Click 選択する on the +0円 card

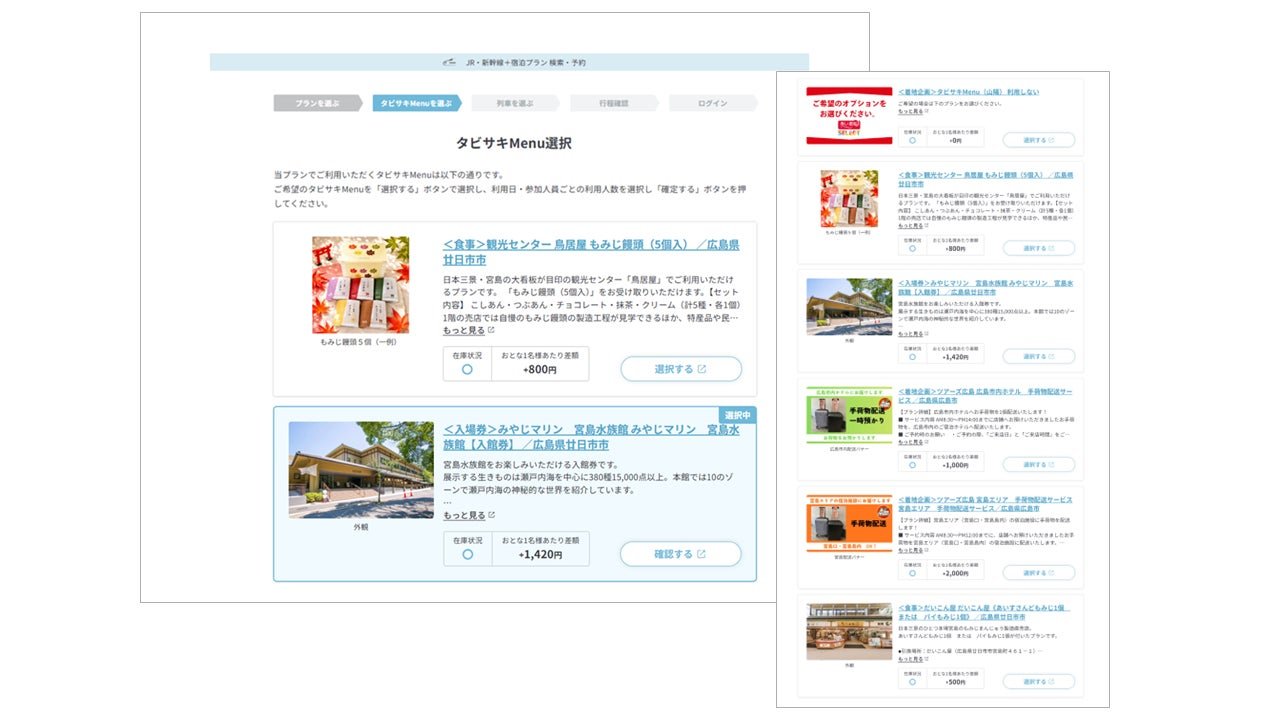[1039, 140]
